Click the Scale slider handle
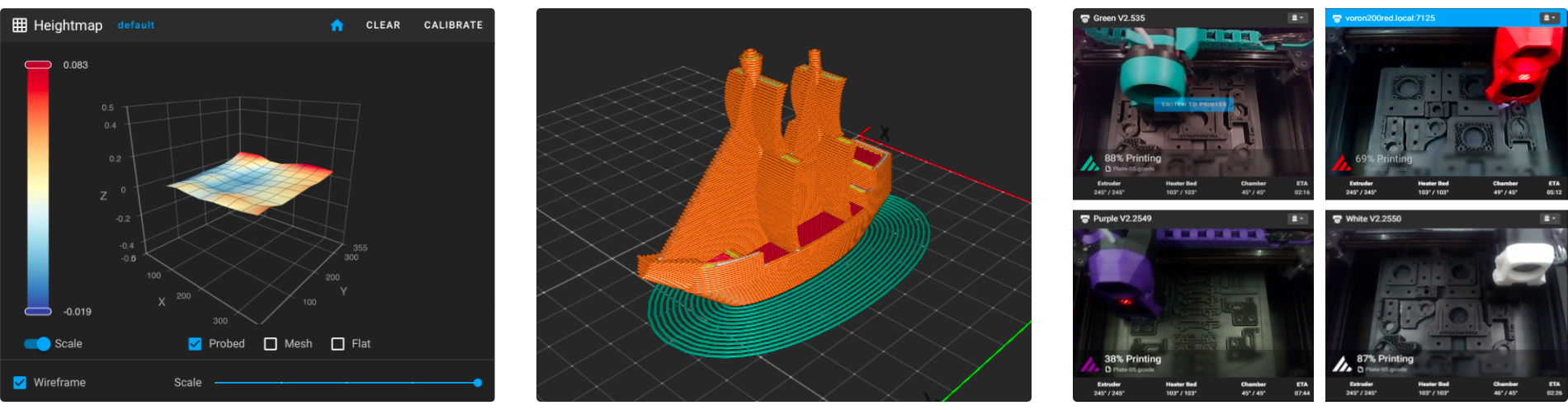Viewport: 1568px width, 410px height. click(478, 383)
